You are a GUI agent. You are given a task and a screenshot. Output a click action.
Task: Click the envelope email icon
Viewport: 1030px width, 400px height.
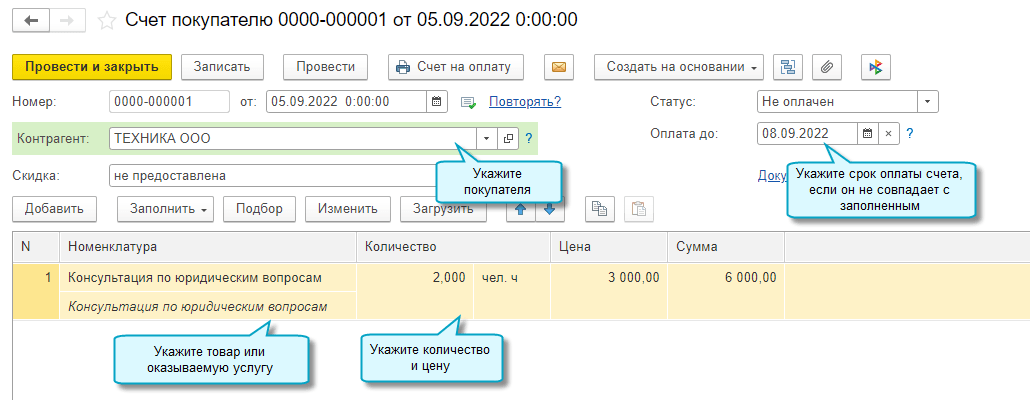559,67
